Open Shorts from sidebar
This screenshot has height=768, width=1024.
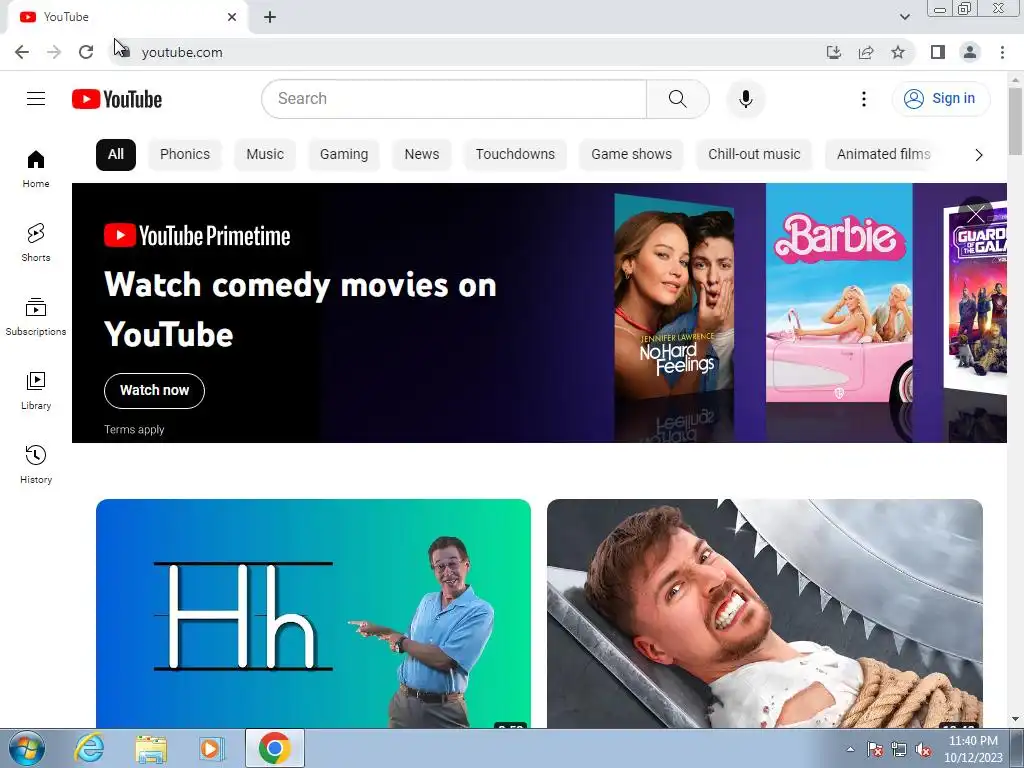(36, 242)
